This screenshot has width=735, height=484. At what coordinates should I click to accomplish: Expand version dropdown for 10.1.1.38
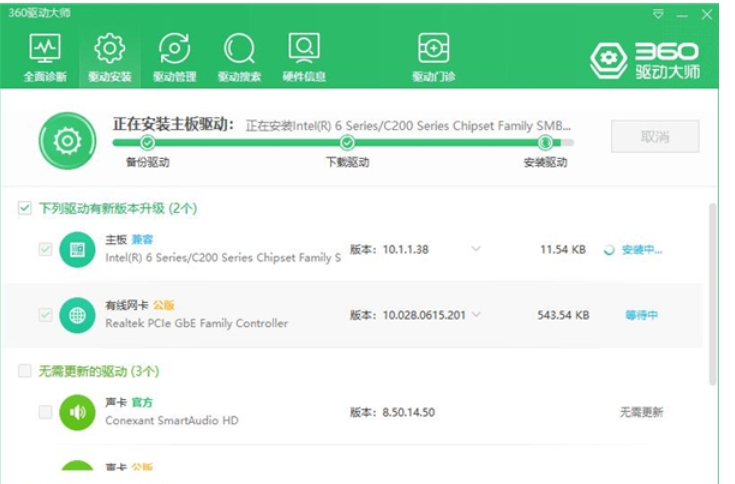(x=476, y=249)
